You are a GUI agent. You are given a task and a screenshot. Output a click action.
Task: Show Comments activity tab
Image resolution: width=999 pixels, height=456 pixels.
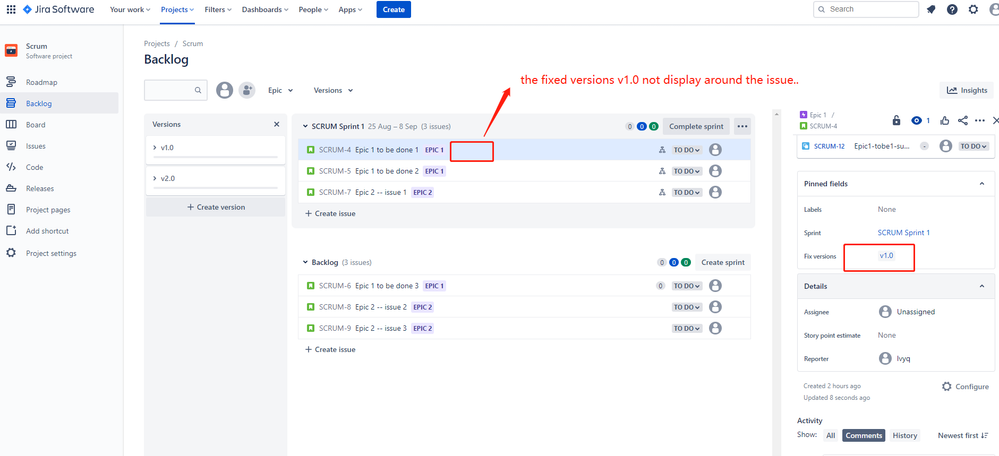pos(863,436)
